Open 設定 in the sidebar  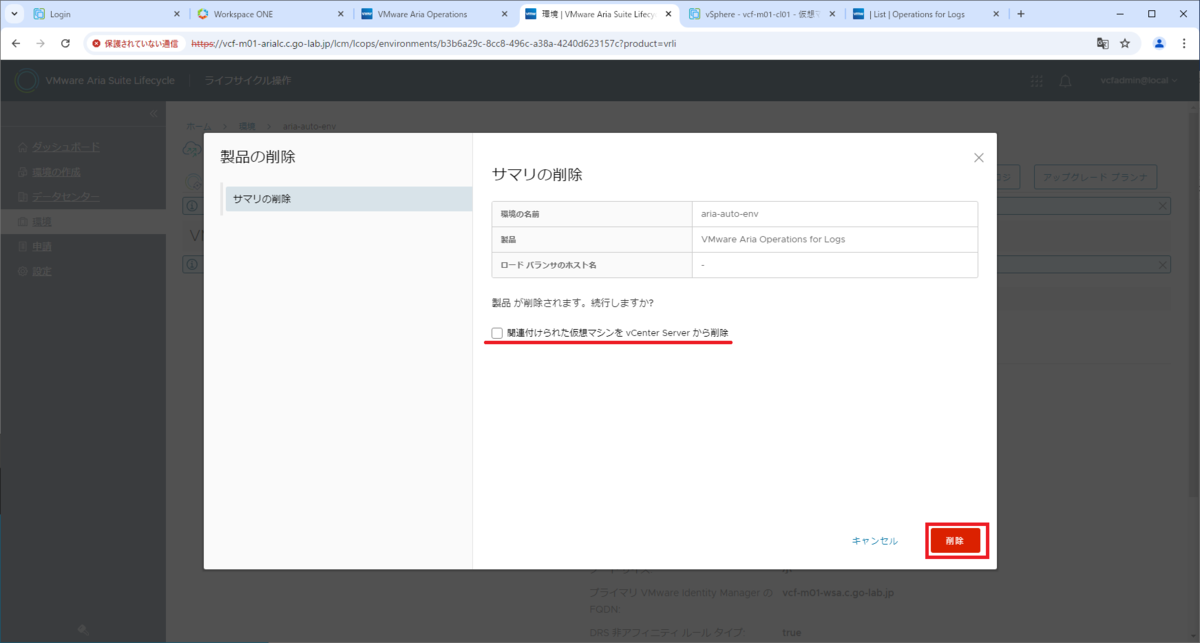click(42, 271)
